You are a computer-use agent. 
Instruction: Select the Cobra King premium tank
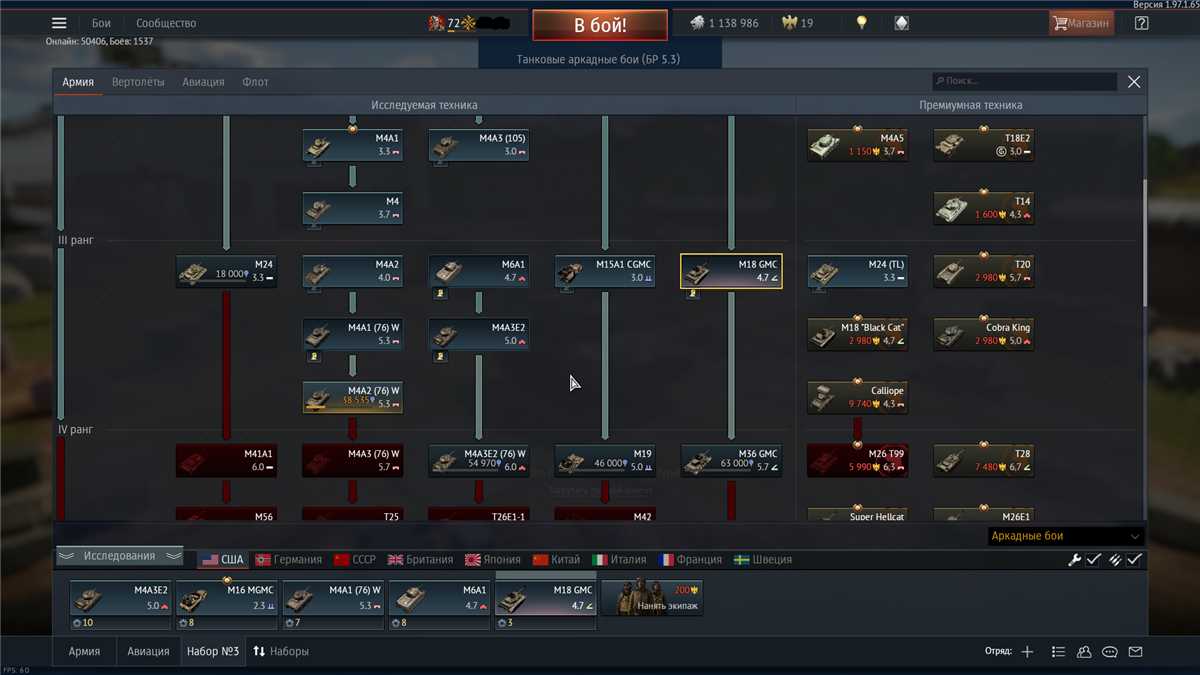(x=984, y=334)
